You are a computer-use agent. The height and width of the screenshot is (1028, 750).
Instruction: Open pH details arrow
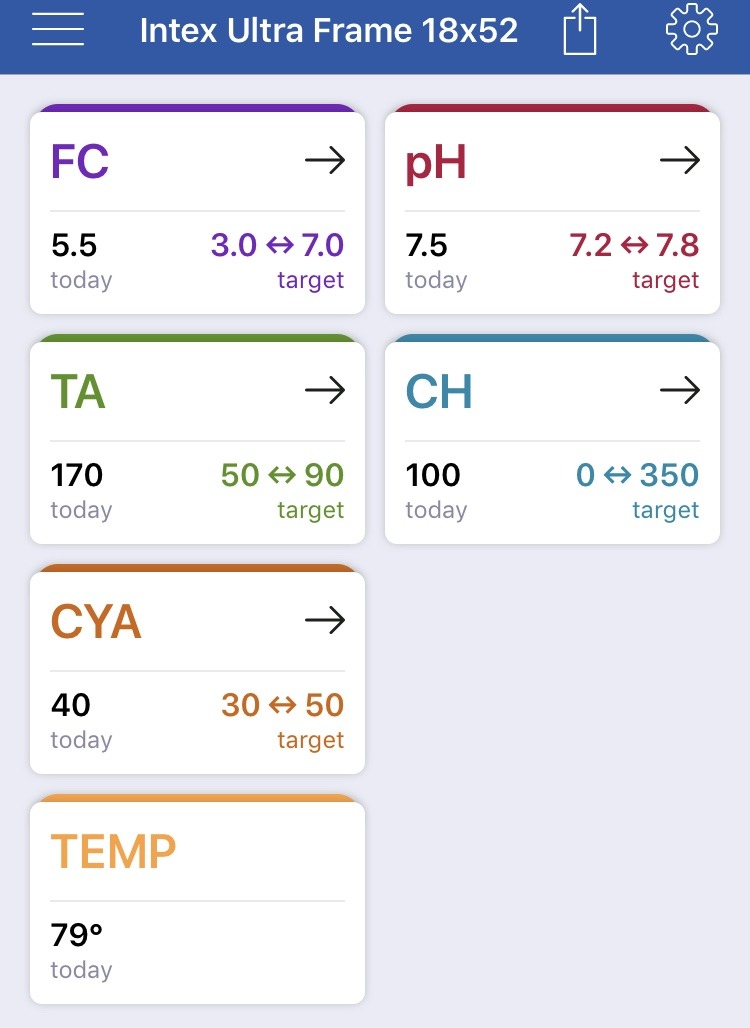click(680, 160)
